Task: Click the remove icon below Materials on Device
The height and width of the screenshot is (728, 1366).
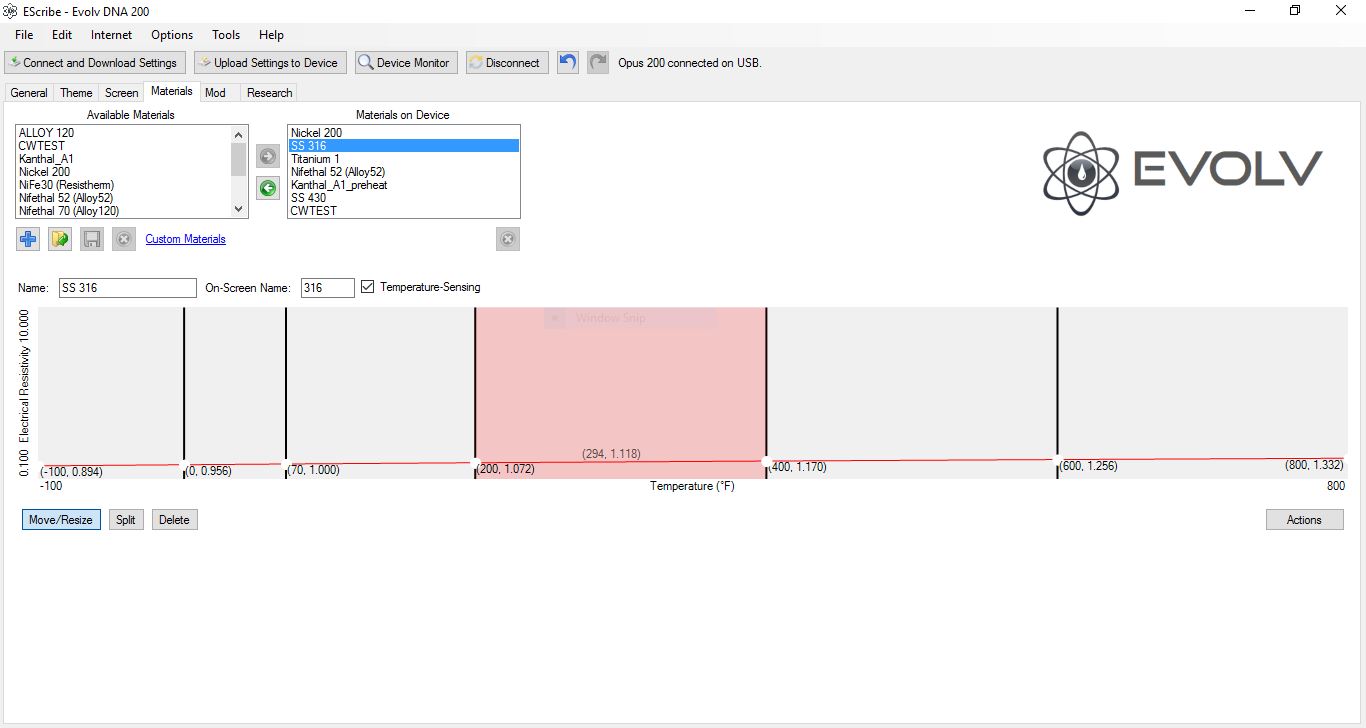Action: [508, 239]
